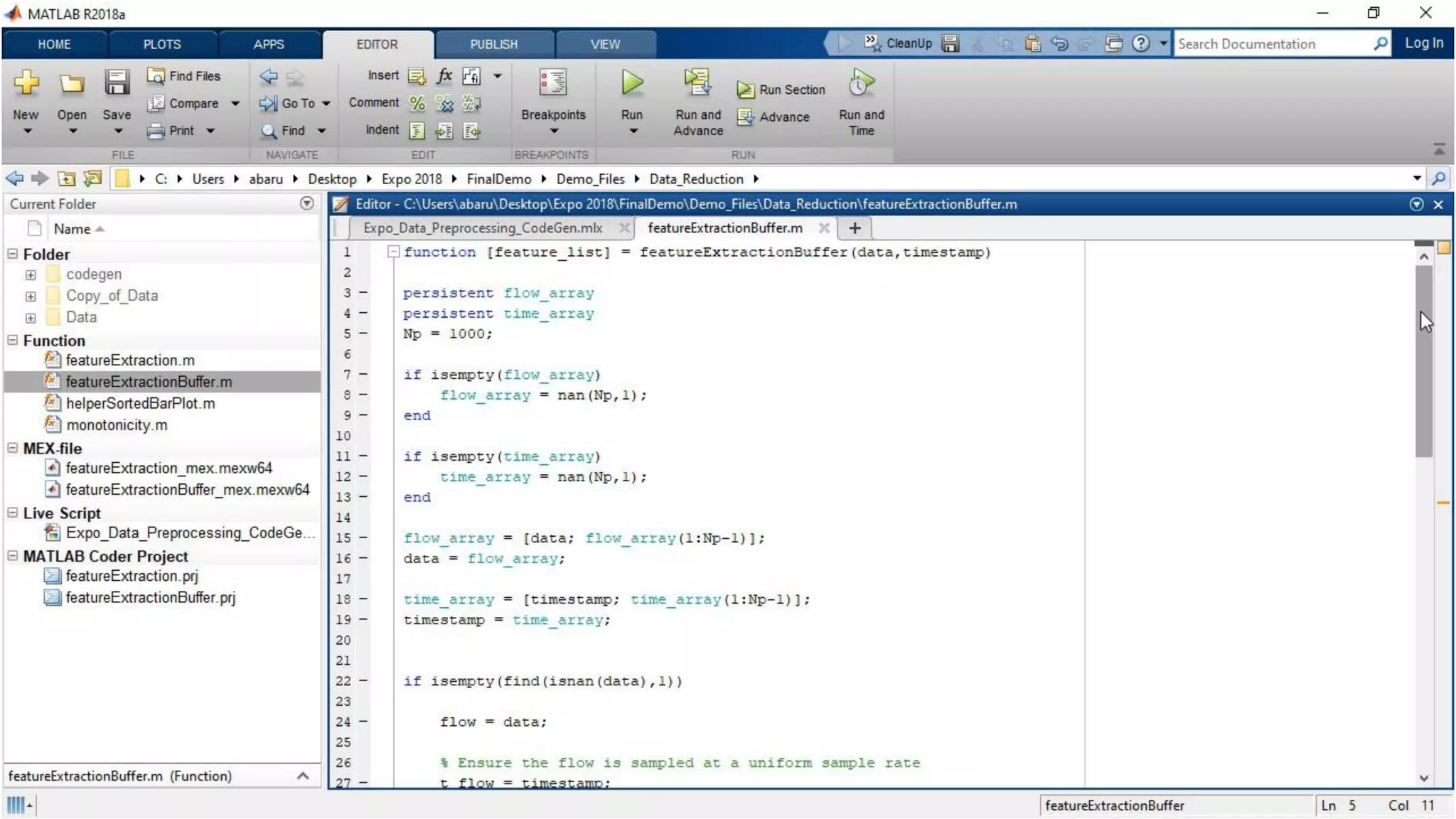The height and width of the screenshot is (819, 1456).
Task: Switch to the PLOTS tab
Action: [x=162, y=44]
